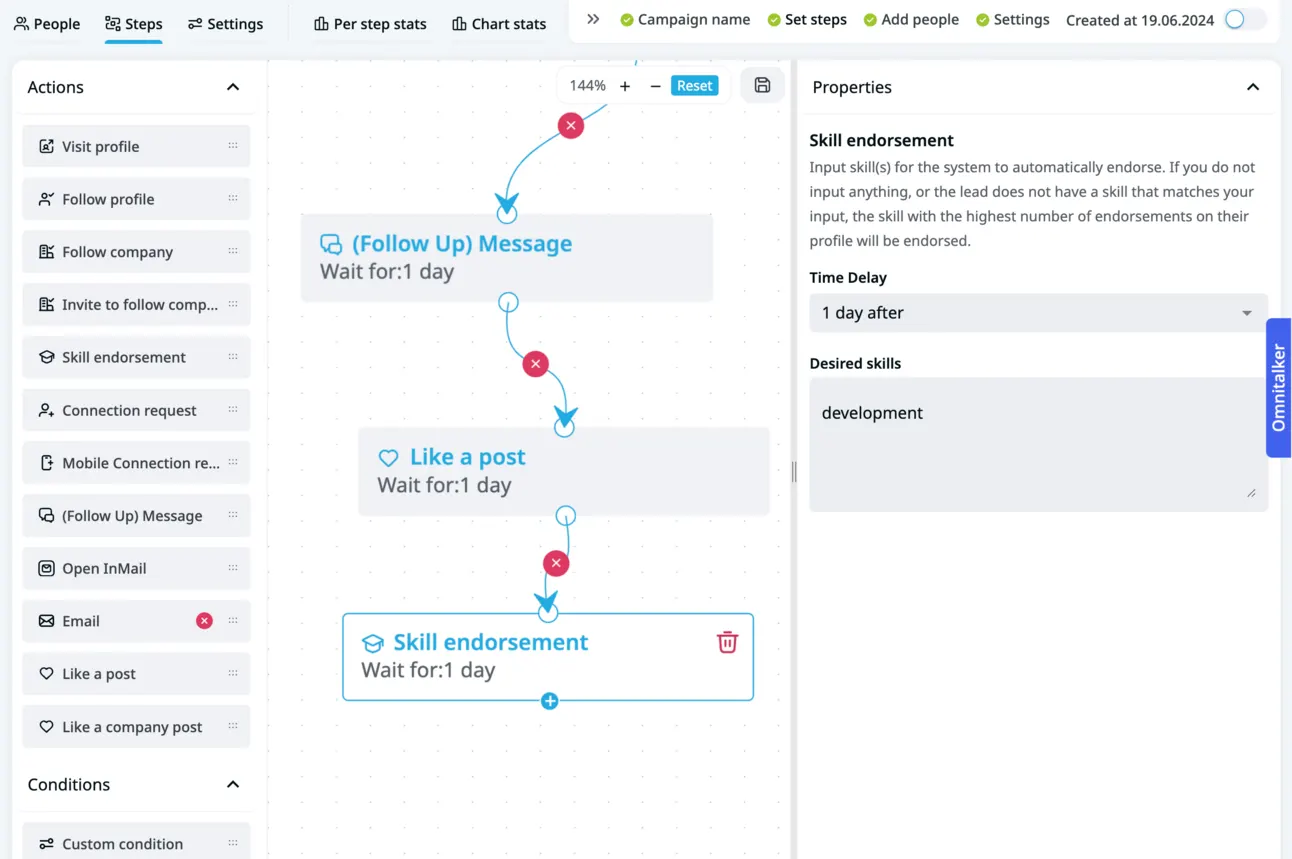
Task: Open the Time Delay dropdown
Action: [1038, 313]
